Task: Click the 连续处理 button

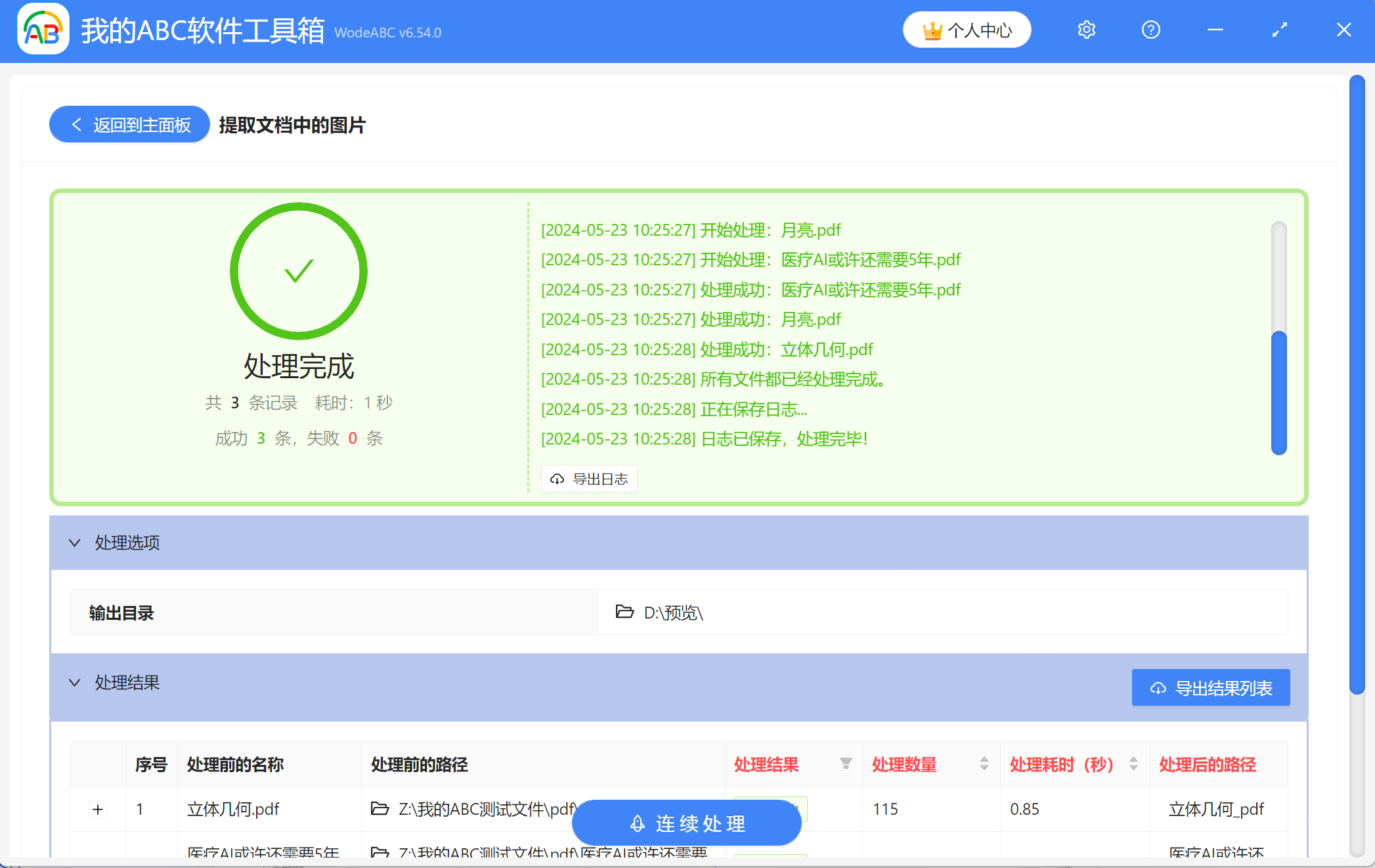Action: (687, 823)
